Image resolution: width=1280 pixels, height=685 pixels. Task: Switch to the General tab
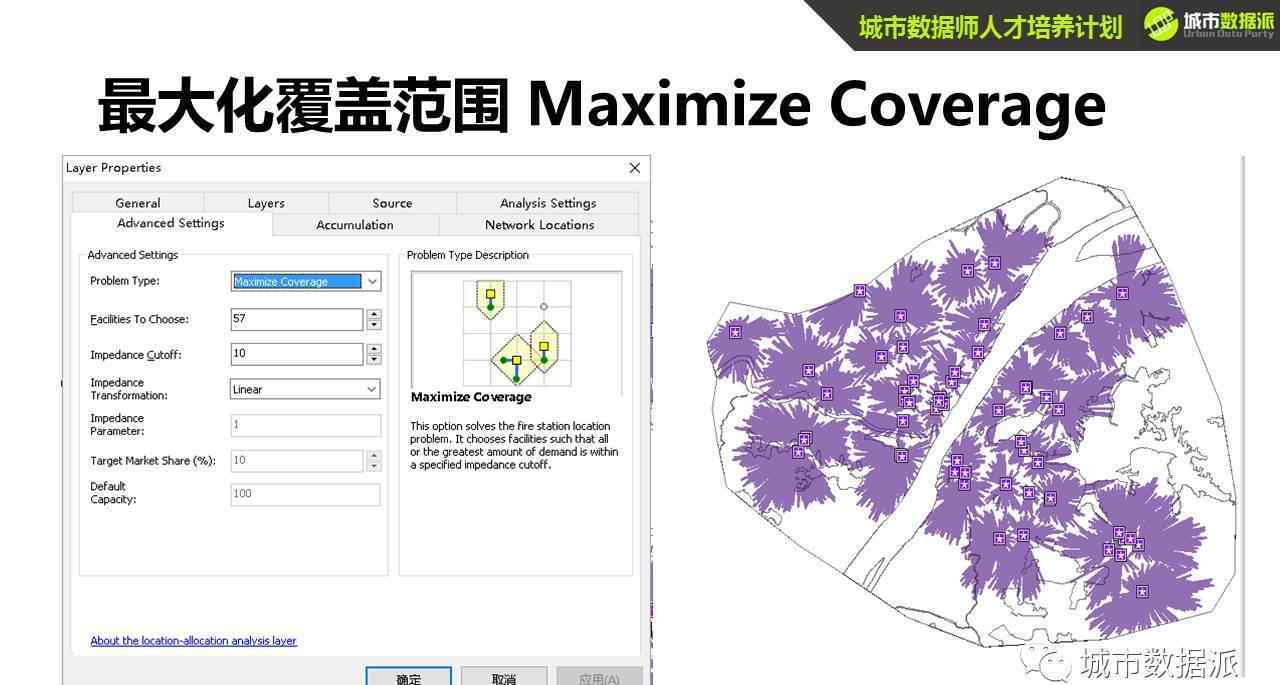[x=138, y=203]
